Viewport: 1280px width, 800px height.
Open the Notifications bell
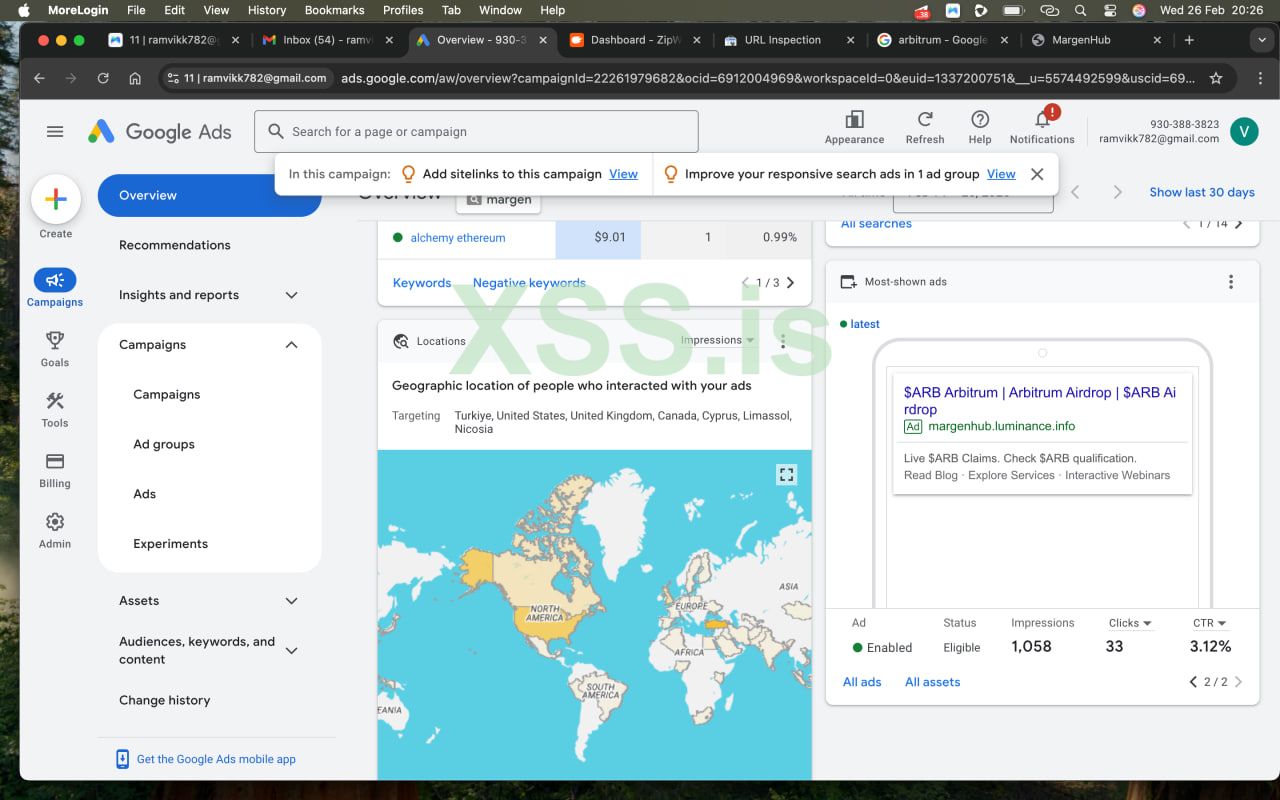[1042, 120]
